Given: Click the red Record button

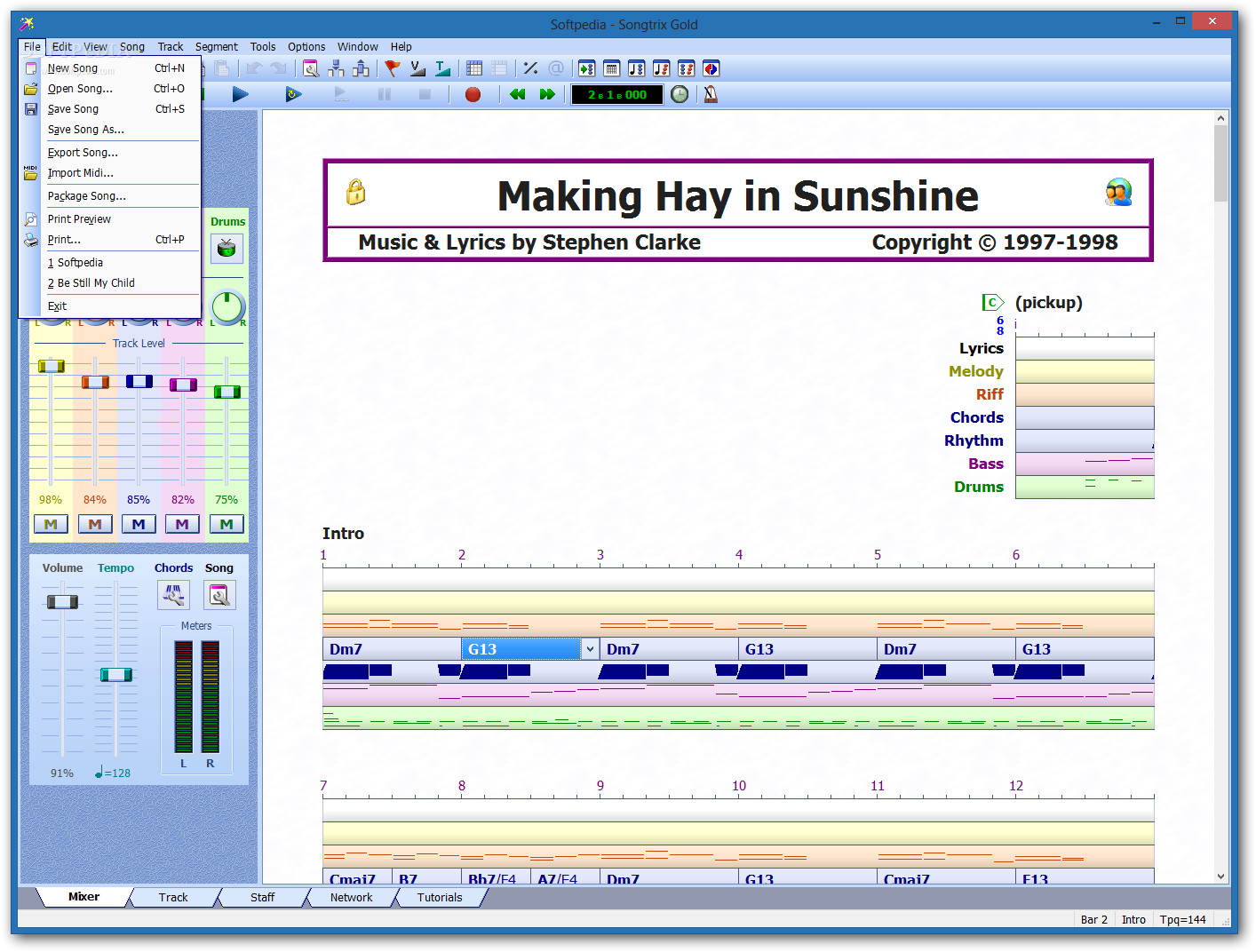Looking at the screenshot, I should click(x=473, y=94).
